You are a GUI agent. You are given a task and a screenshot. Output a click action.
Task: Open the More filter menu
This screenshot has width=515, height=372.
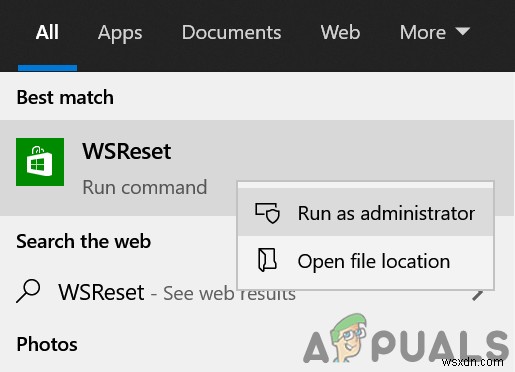[435, 32]
